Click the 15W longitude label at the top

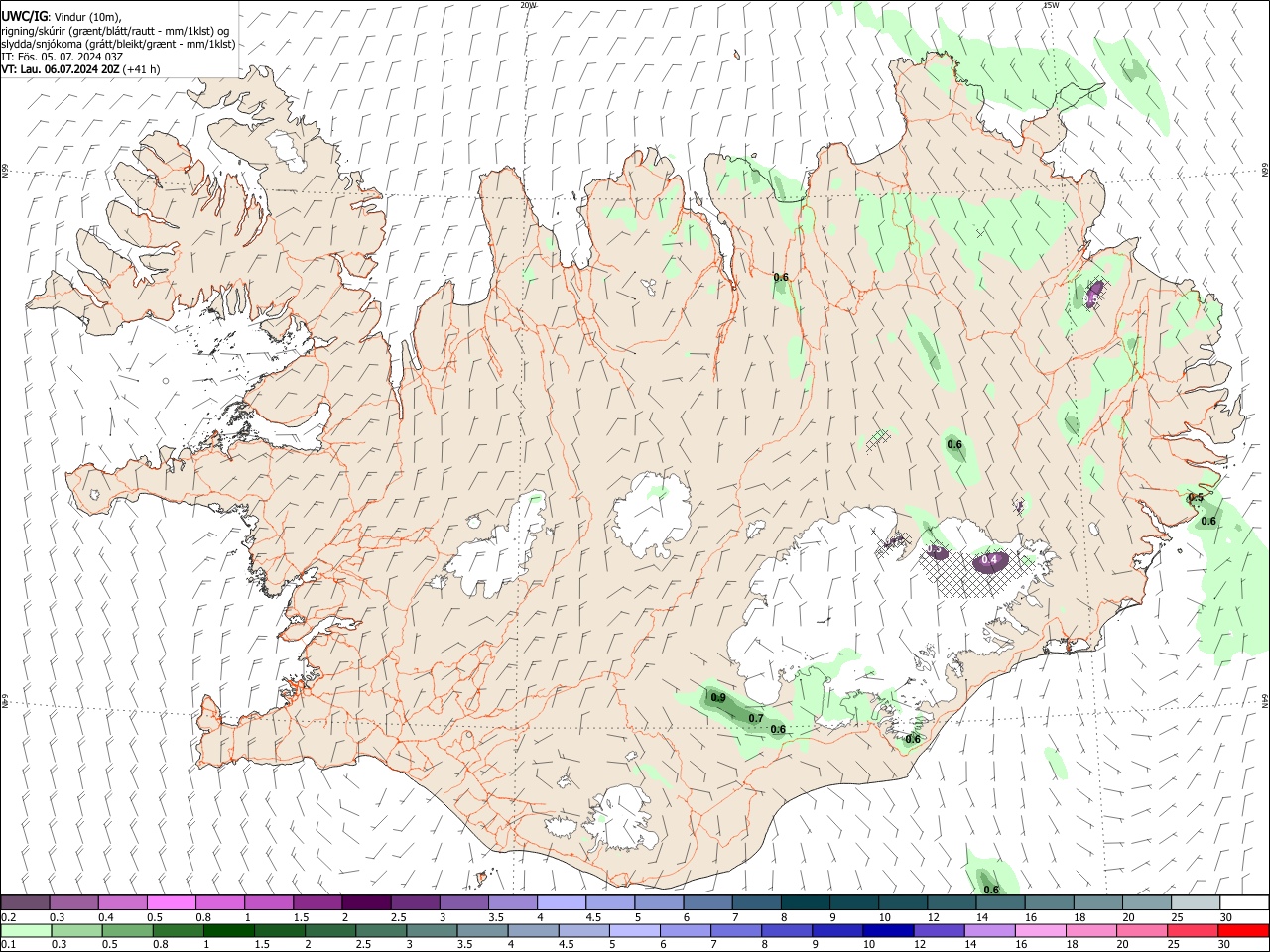point(1051,5)
